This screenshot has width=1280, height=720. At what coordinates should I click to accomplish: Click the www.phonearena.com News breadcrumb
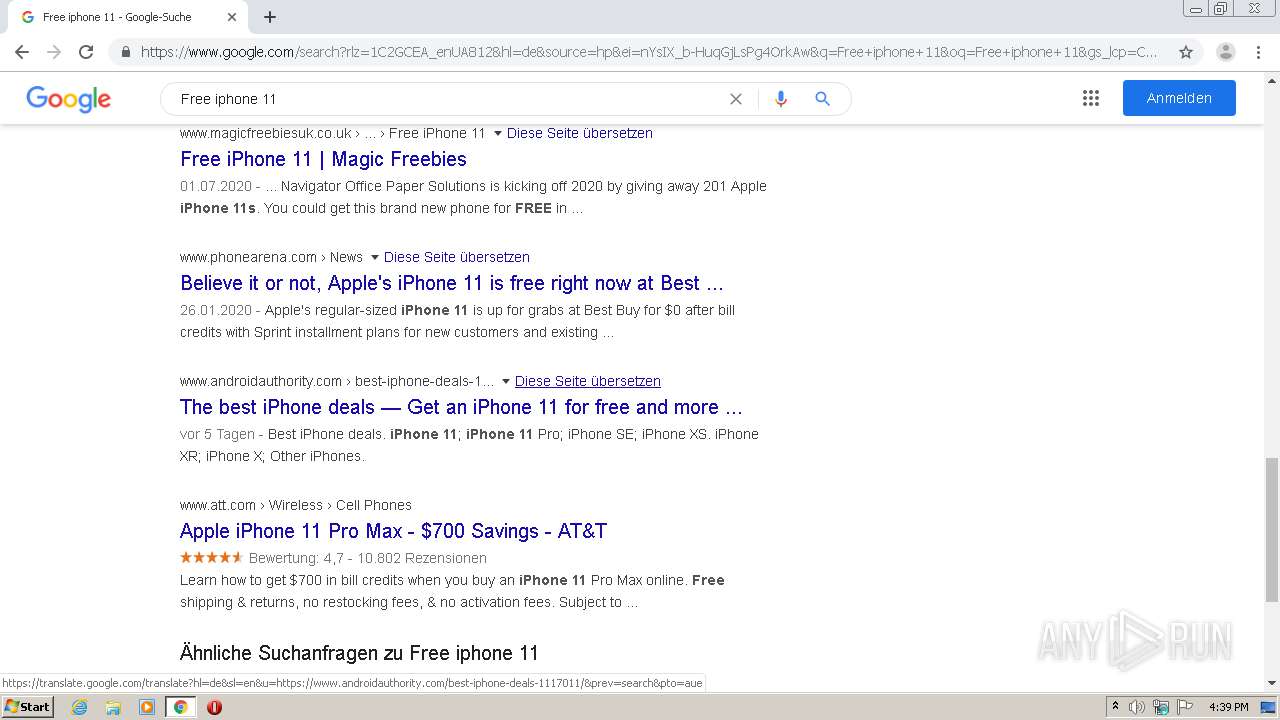pos(271,257)
